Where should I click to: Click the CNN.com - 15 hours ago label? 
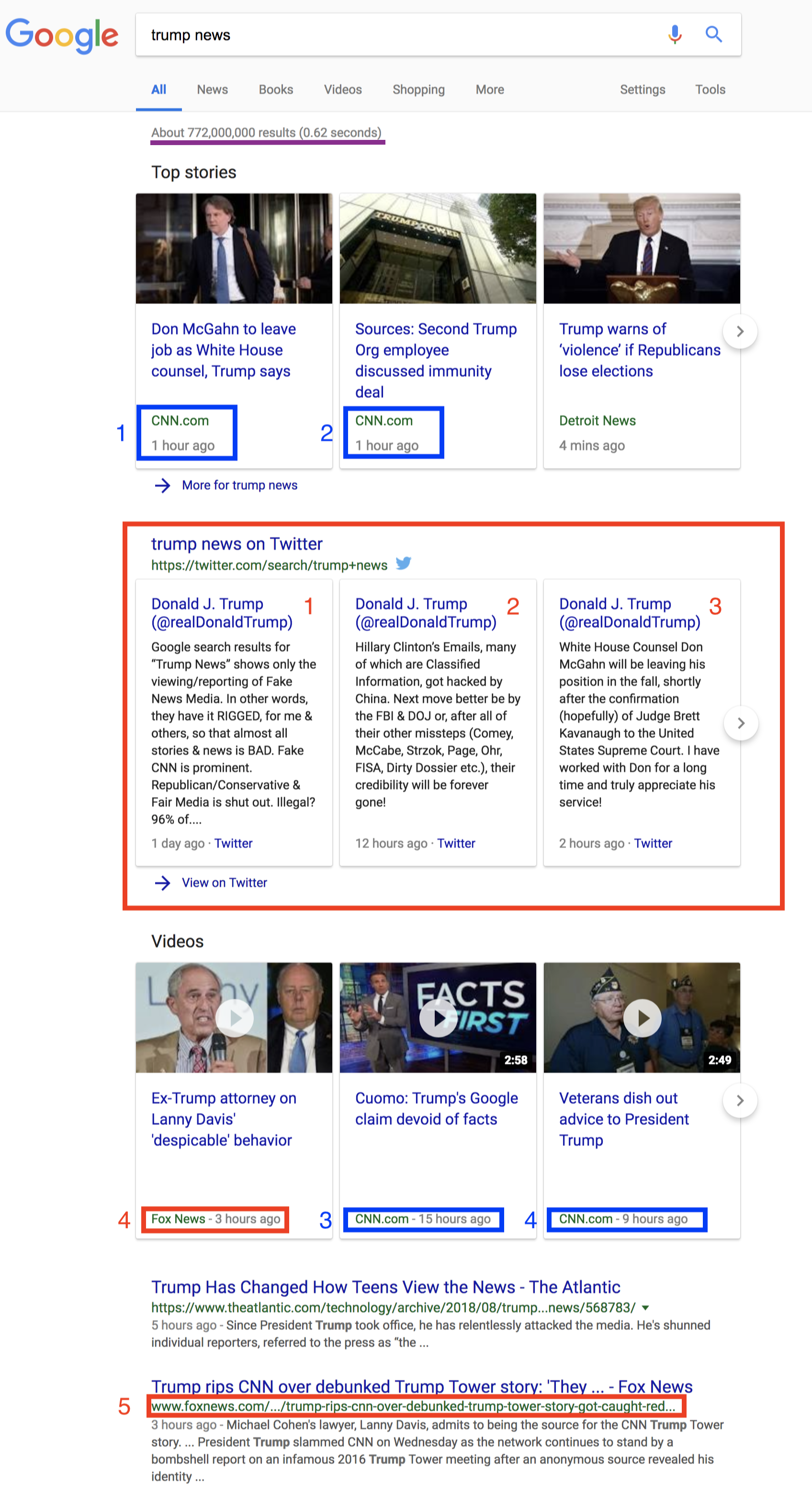(423, 1219)
